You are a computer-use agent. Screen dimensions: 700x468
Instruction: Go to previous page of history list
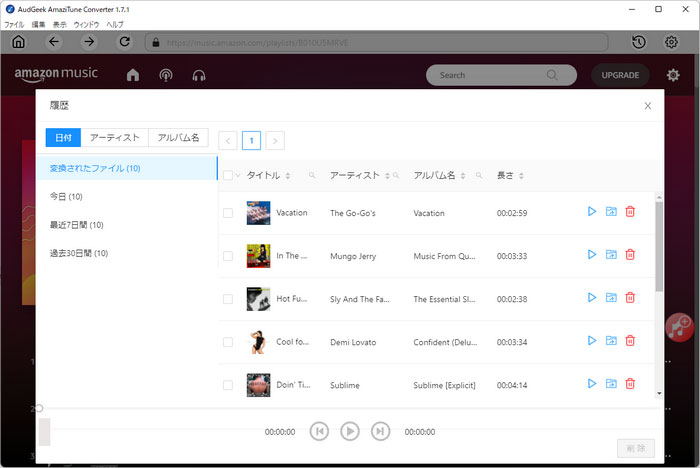tap(228, 141)
